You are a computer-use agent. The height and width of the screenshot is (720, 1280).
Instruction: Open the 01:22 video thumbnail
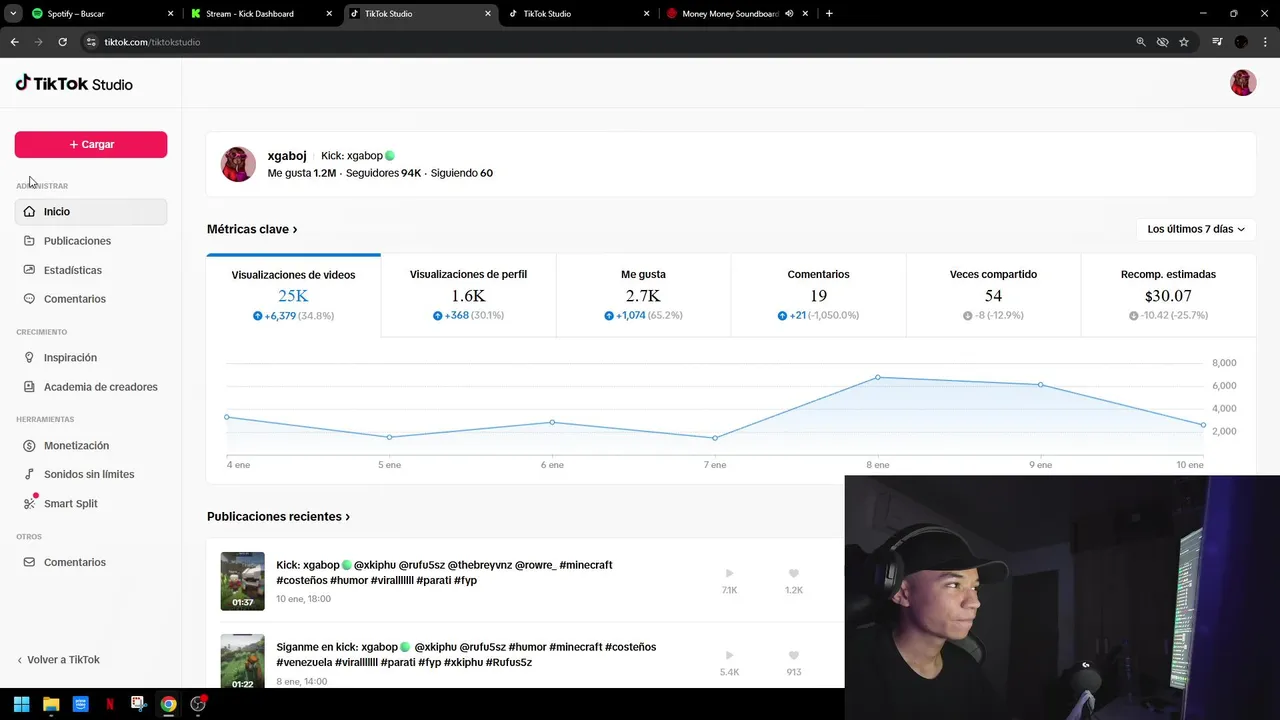[243, 661]
